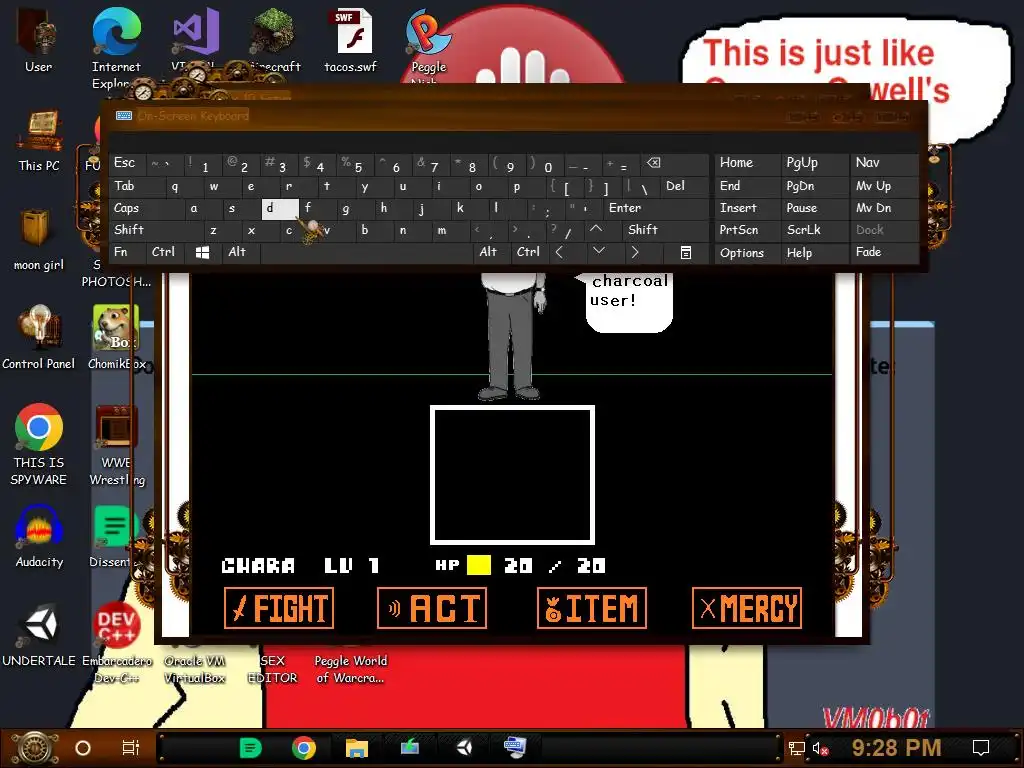Open the muted volume tray icon

820,748
